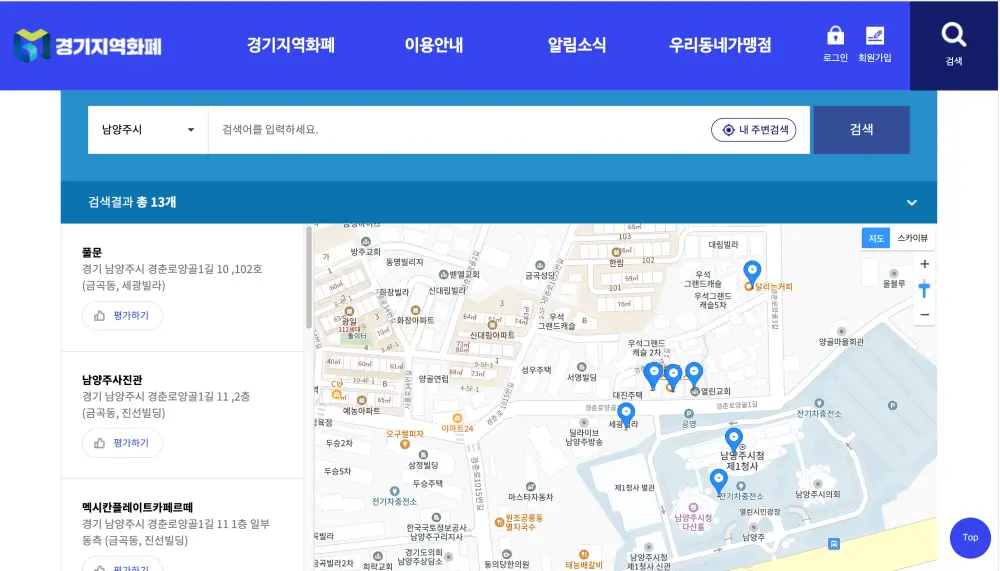The image size is (1000, 571).
Task: Collapse the 검색결과 panel with chevron
Action: pos(911,202)
